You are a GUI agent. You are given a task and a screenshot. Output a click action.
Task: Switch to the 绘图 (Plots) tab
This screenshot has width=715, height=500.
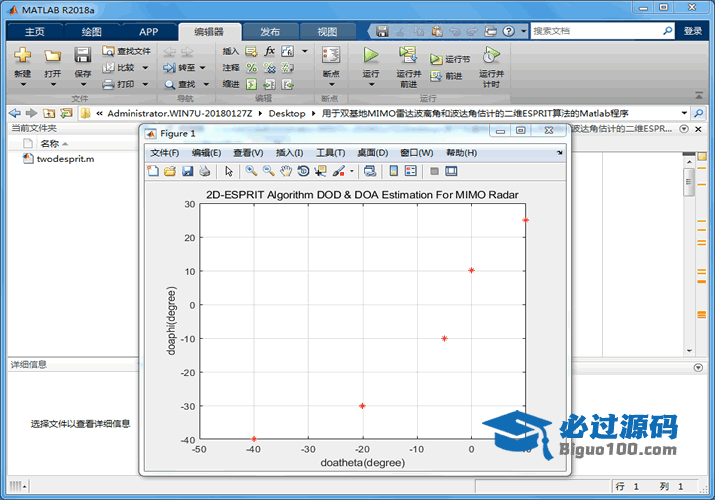[x=92, y=31]
